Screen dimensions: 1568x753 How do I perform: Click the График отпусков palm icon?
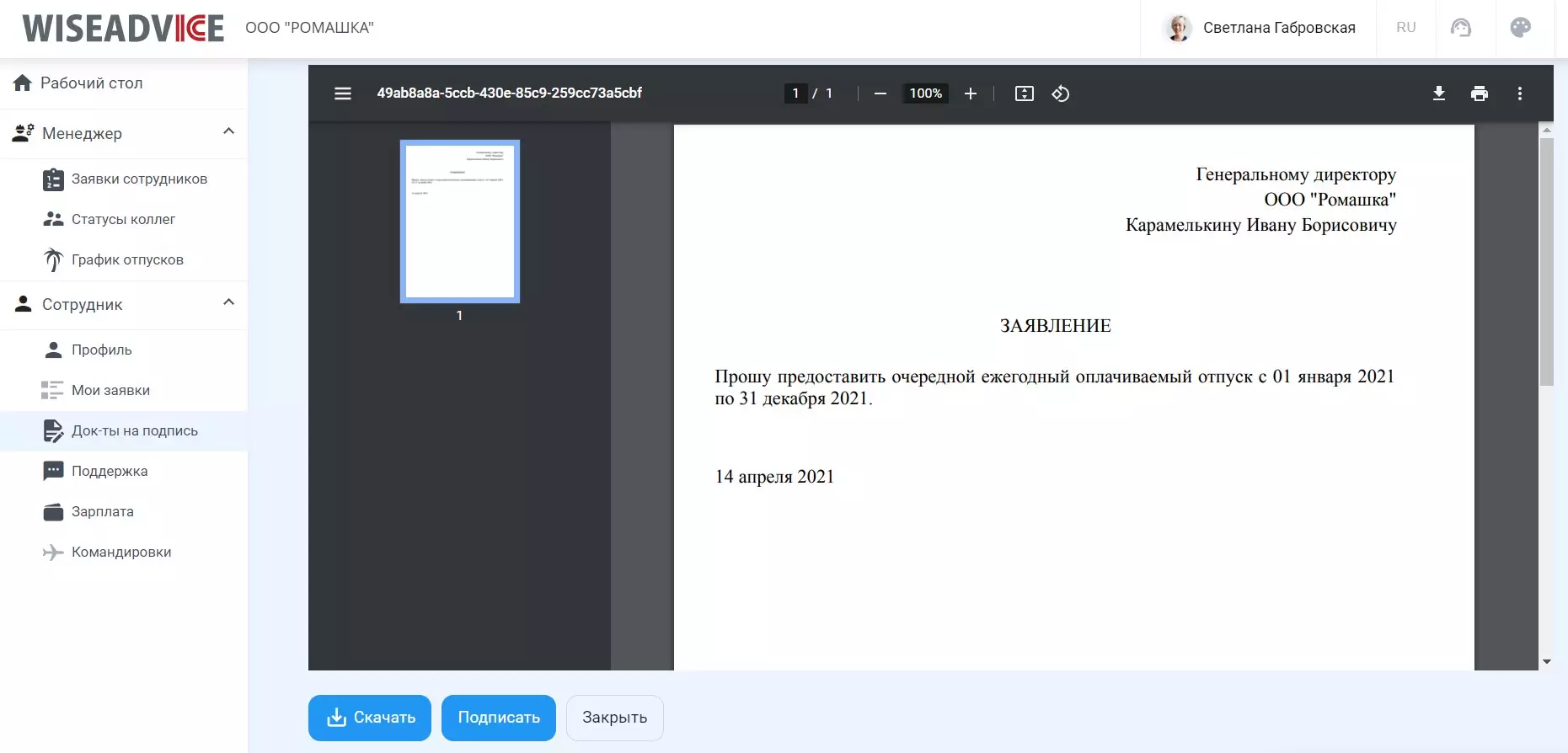pos(53,259)
